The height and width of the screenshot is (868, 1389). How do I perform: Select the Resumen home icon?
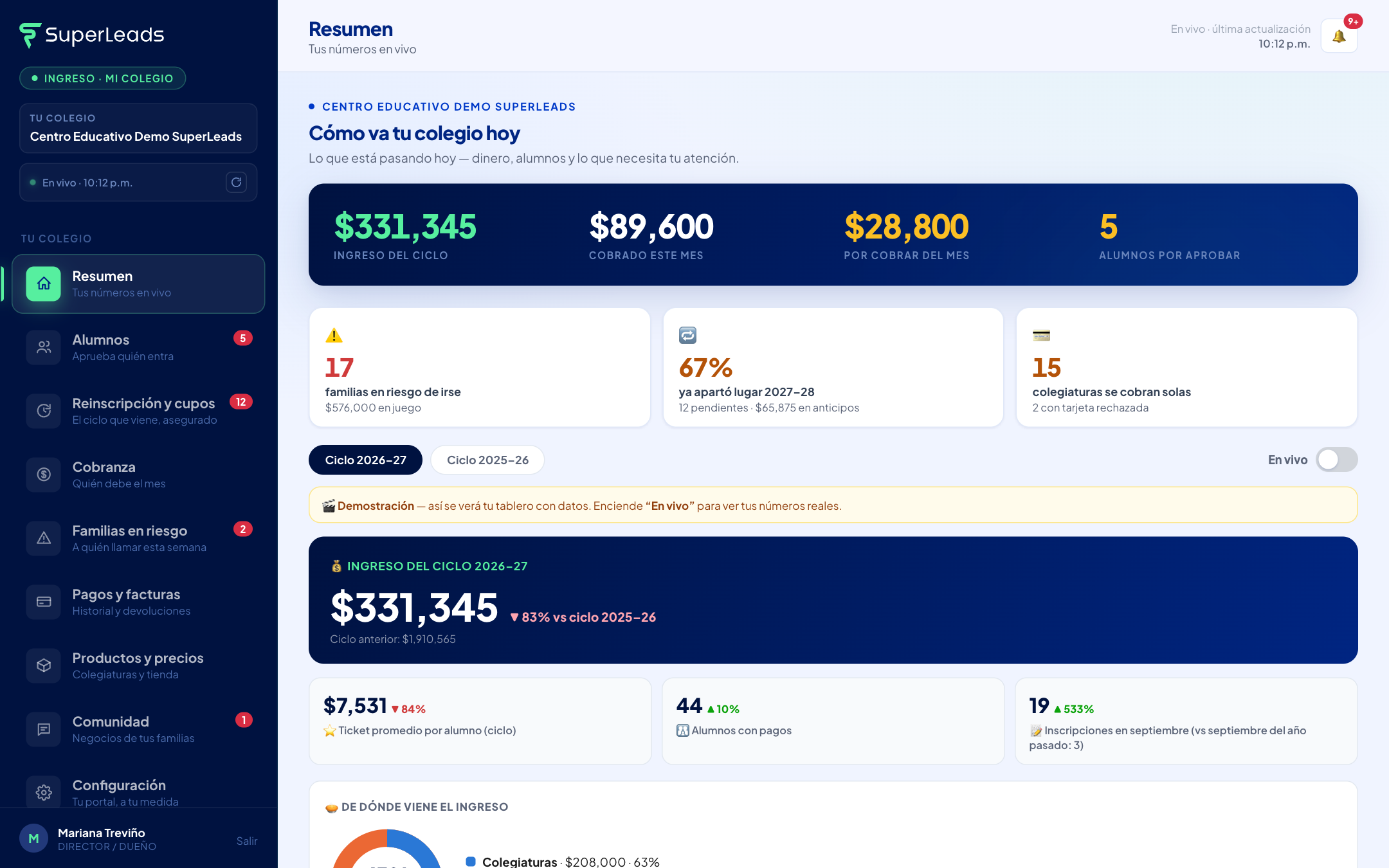coord(44,284)
